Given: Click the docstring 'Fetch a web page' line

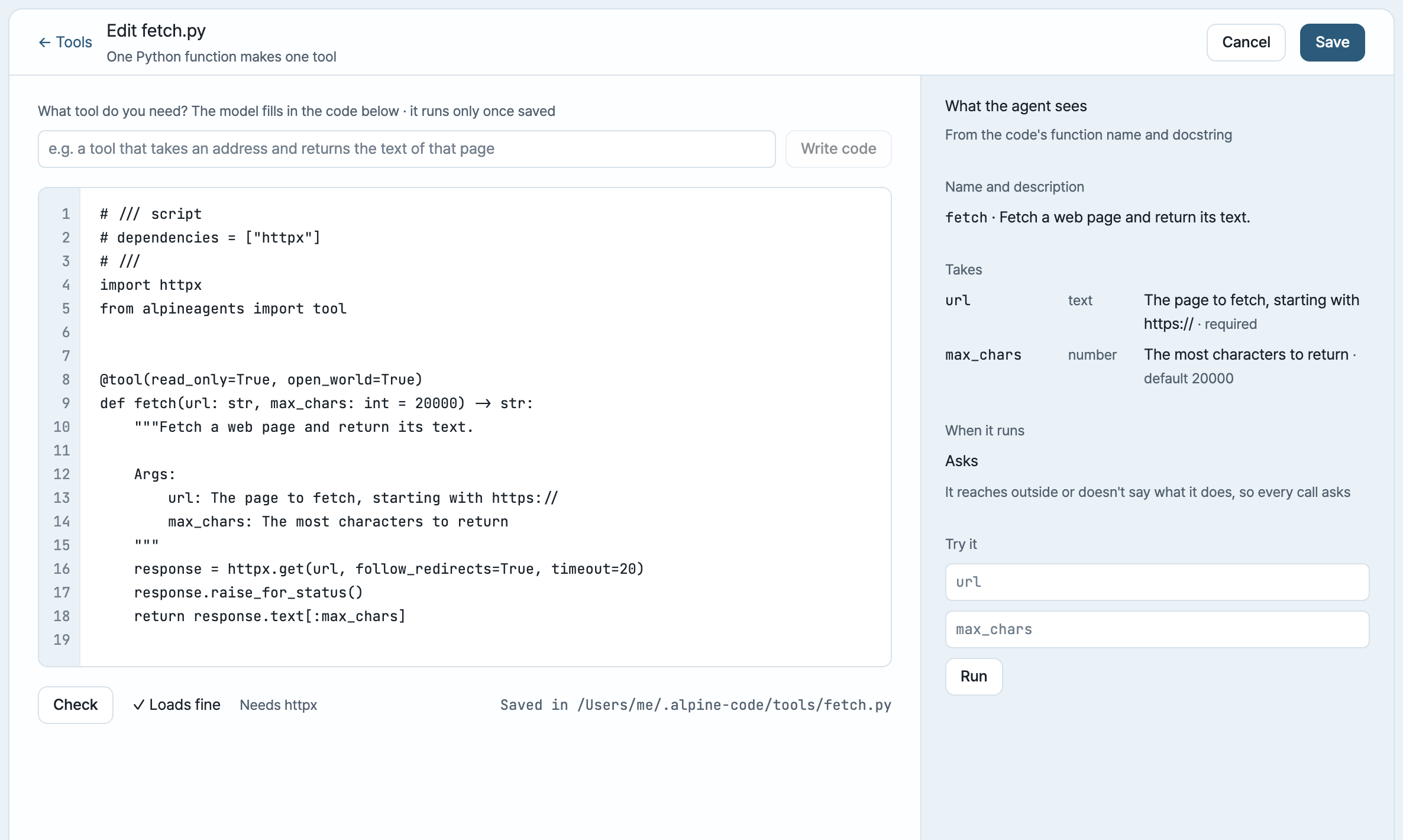Looking at the screenshot, I should tap(303, 427).
